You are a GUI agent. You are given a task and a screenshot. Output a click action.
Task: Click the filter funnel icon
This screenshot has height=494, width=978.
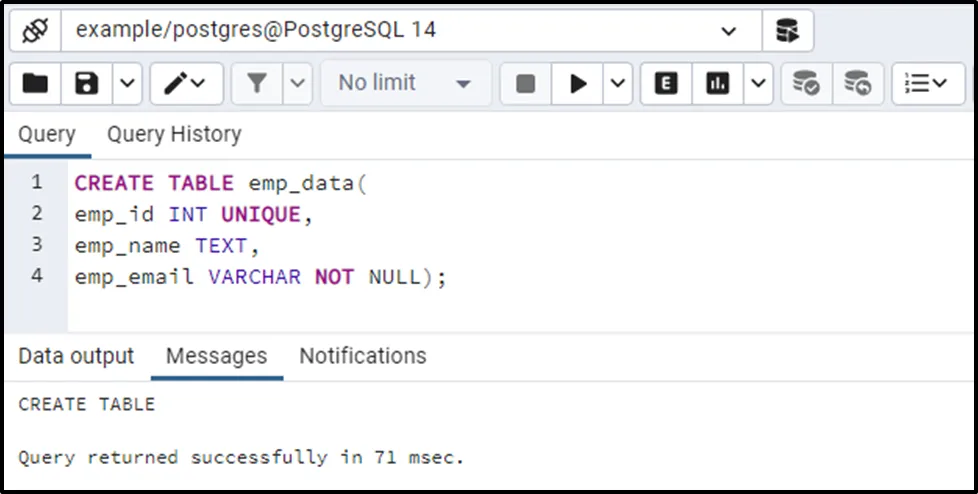[x=257, y=84]
